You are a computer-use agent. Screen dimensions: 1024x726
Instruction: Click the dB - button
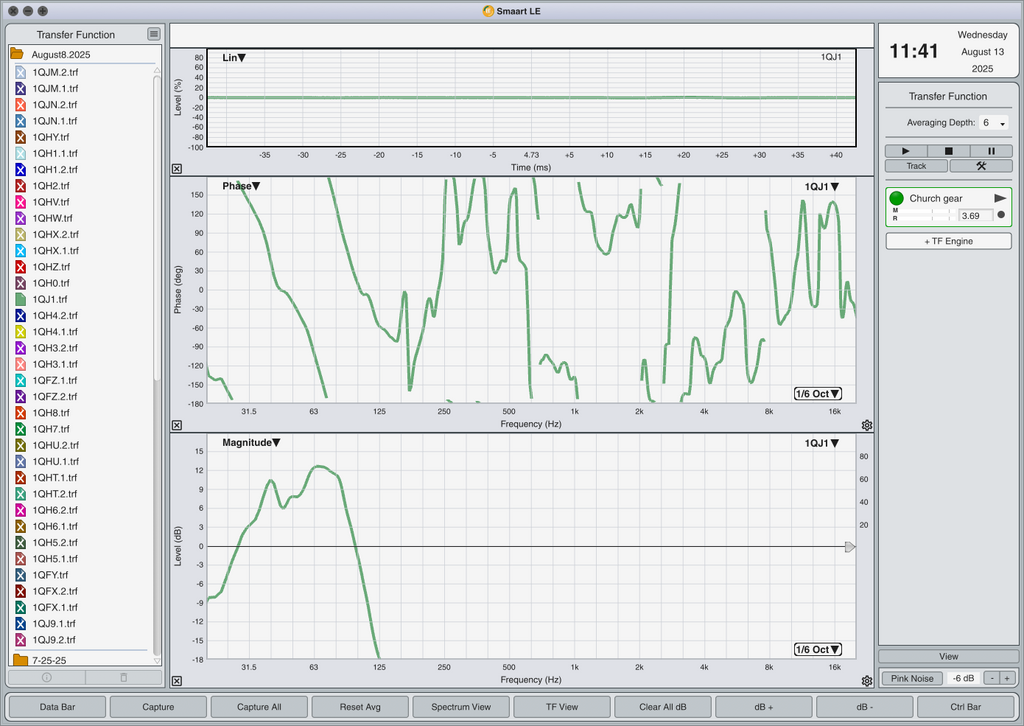(x=865, y=706)
